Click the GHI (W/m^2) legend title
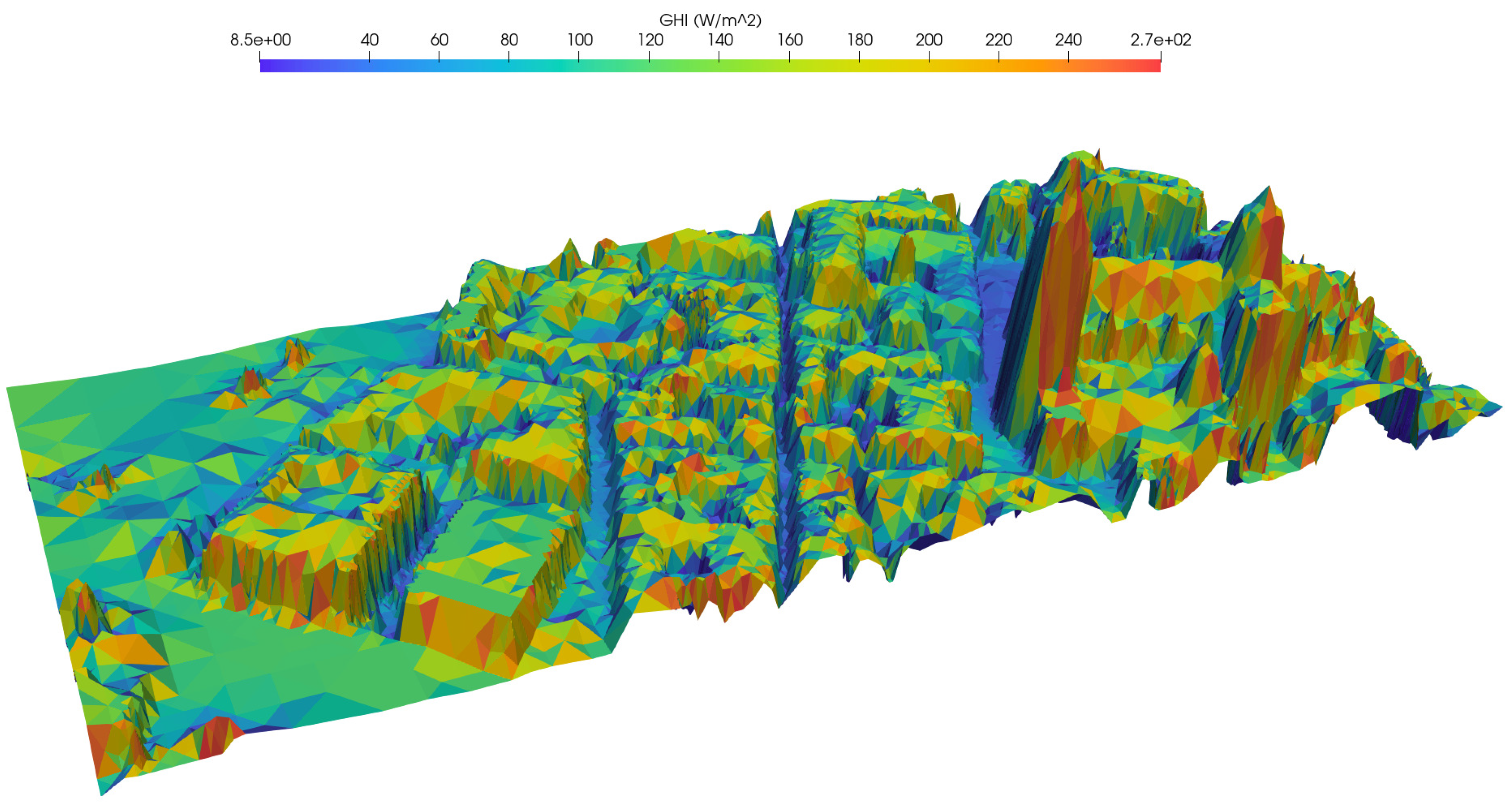The image size is (1512, 807). pyautogui.click(x=710, y=21)
